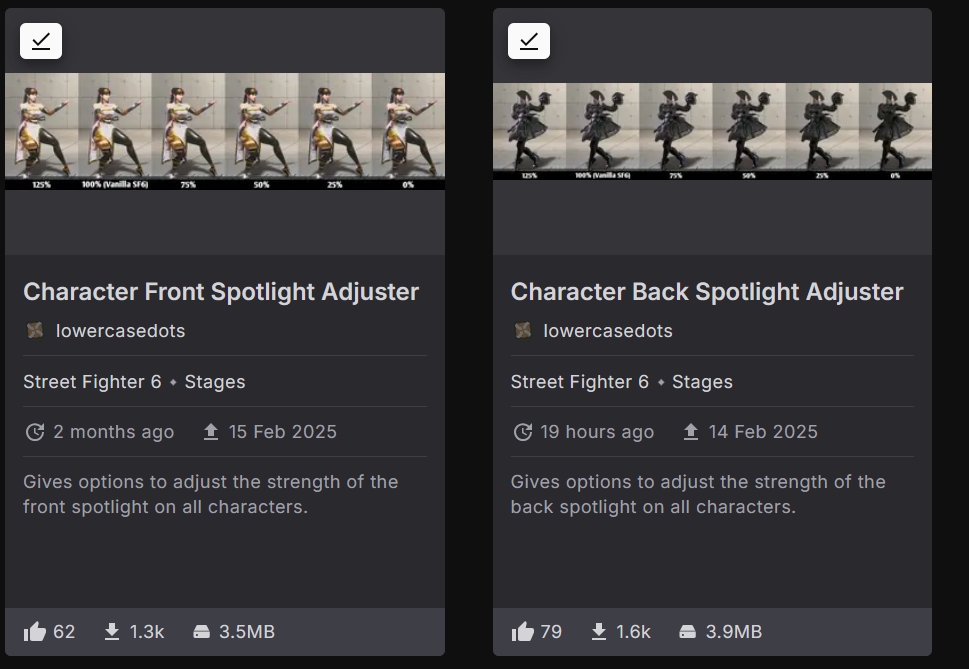Select Stages category on Back Spotlight card
This screenshot has width=969, height=669.
702,382
